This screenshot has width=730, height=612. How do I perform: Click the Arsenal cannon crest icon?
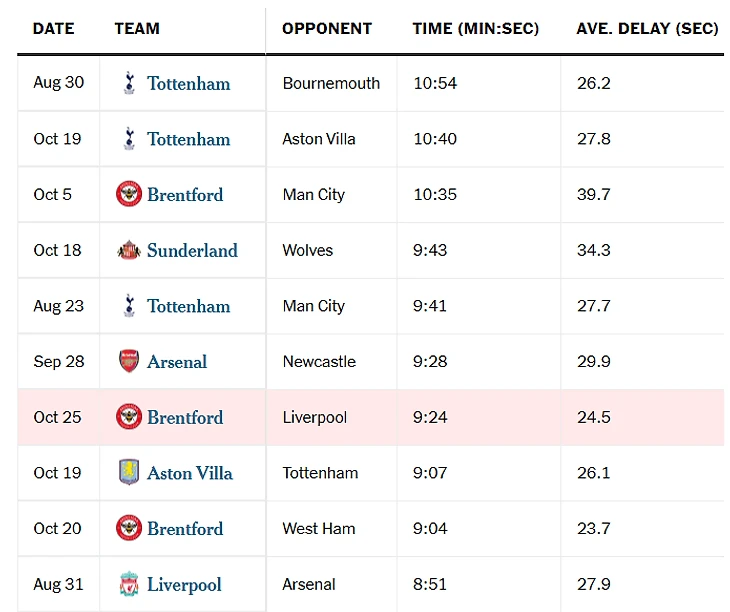tap(129, 361)
